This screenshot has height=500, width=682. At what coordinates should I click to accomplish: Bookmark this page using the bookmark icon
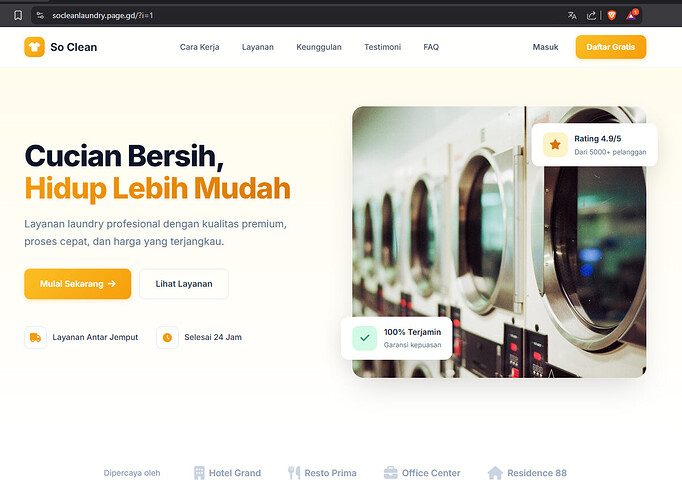[x=18, y=16]
